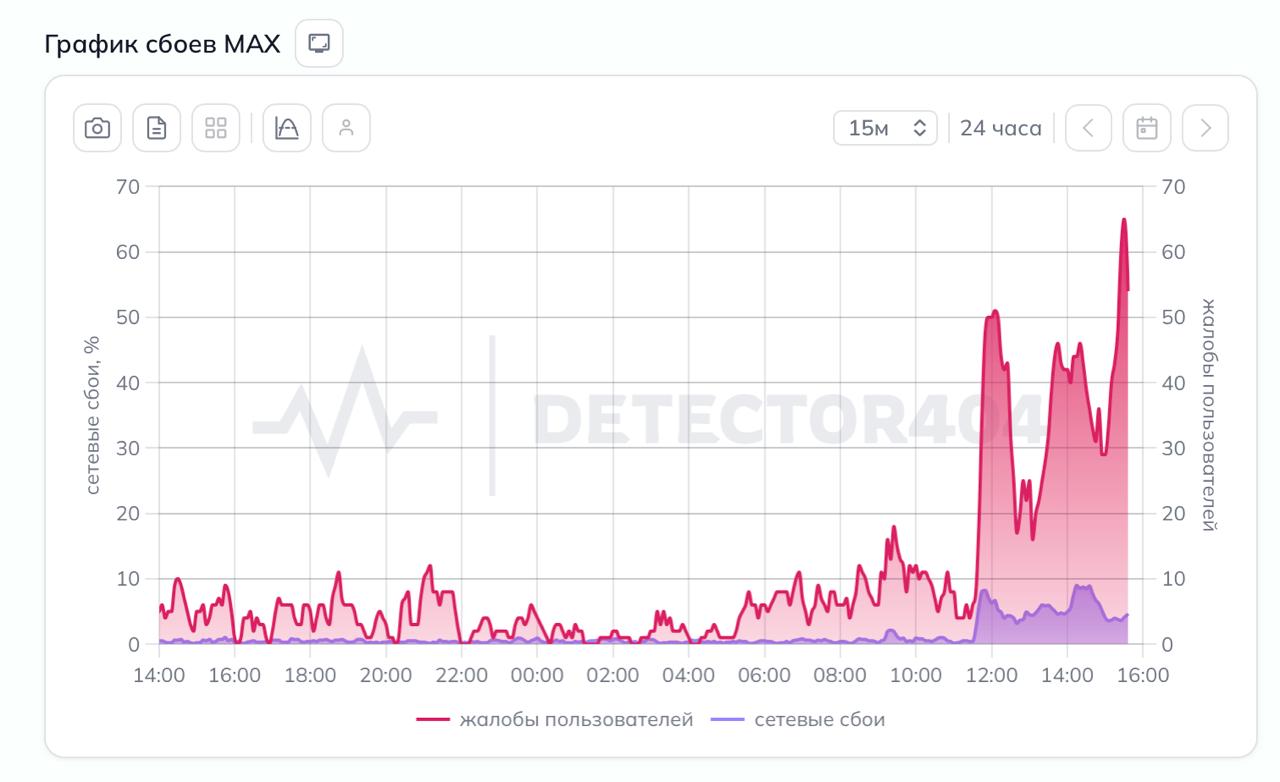
Task: Open the calendar date picker
Action: pos(1147,128)
